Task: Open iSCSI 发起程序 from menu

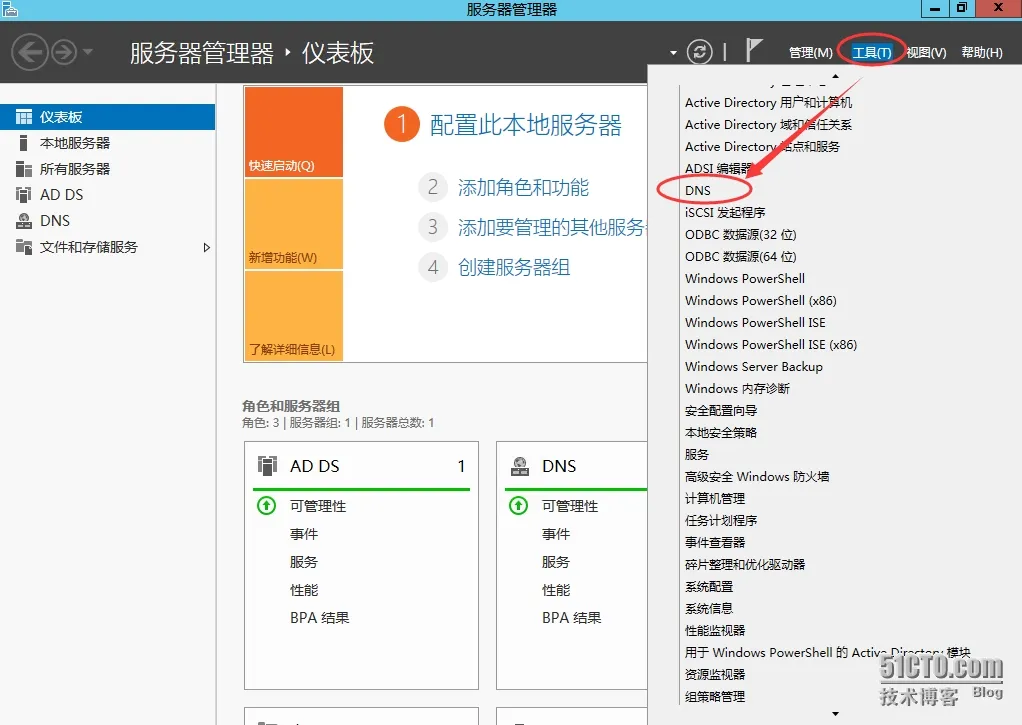Action: coord(725,213)
